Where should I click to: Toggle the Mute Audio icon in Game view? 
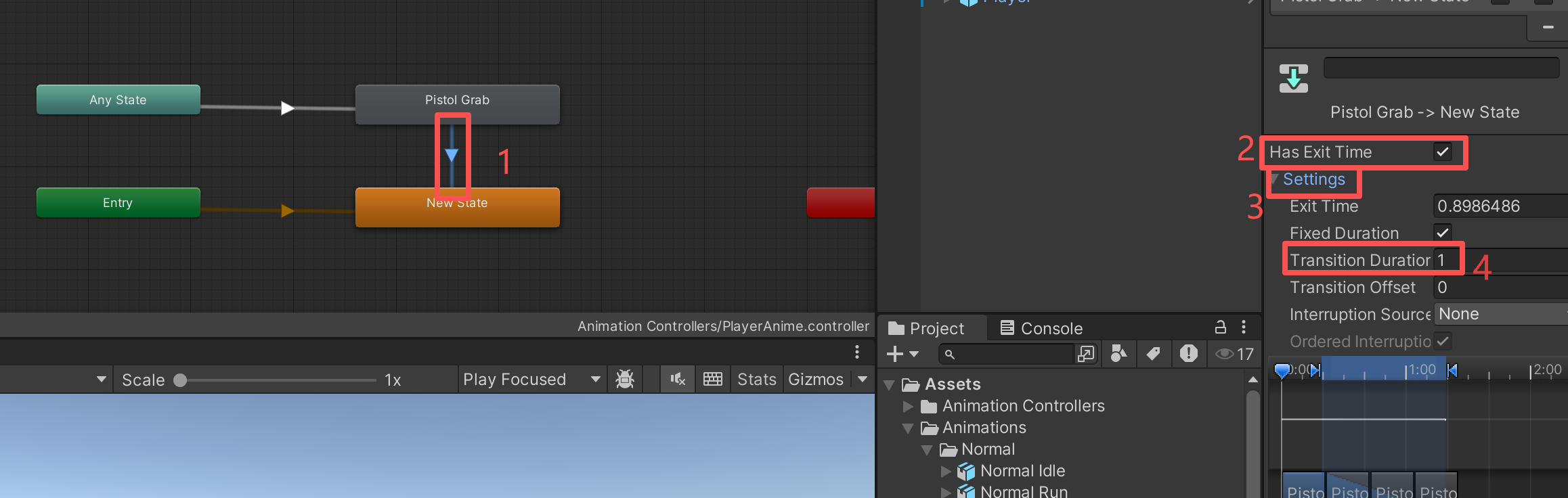(678, 380)
